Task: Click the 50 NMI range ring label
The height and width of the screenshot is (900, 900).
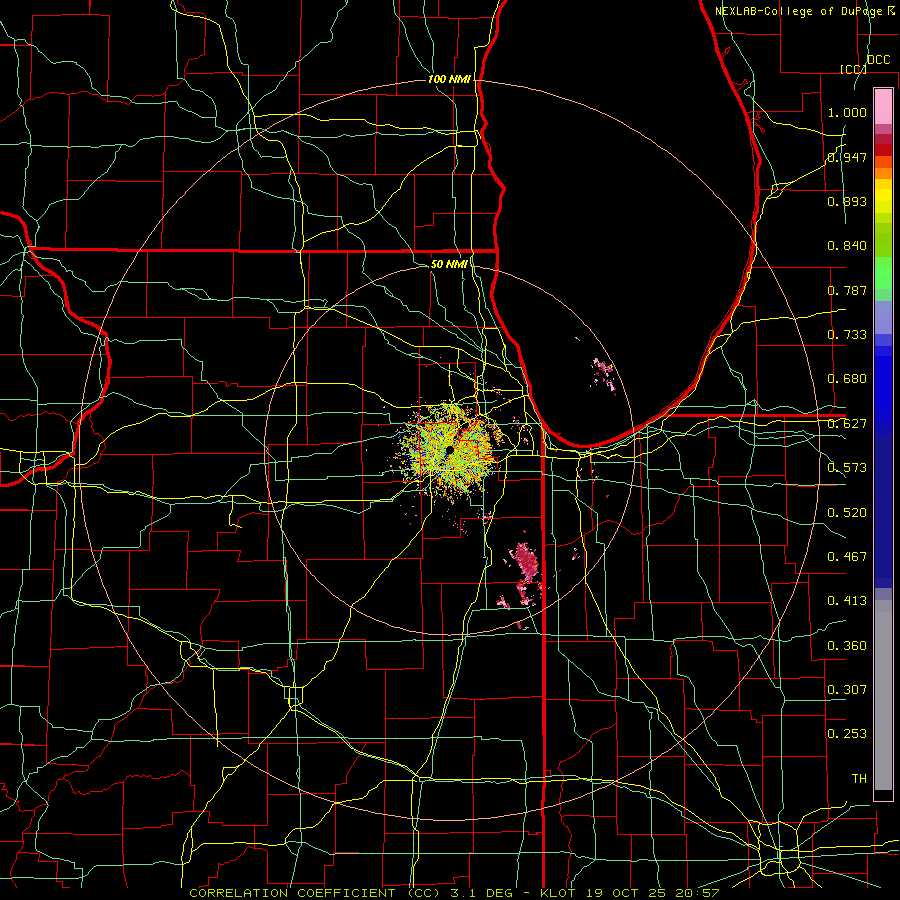Action: point(449,264)
